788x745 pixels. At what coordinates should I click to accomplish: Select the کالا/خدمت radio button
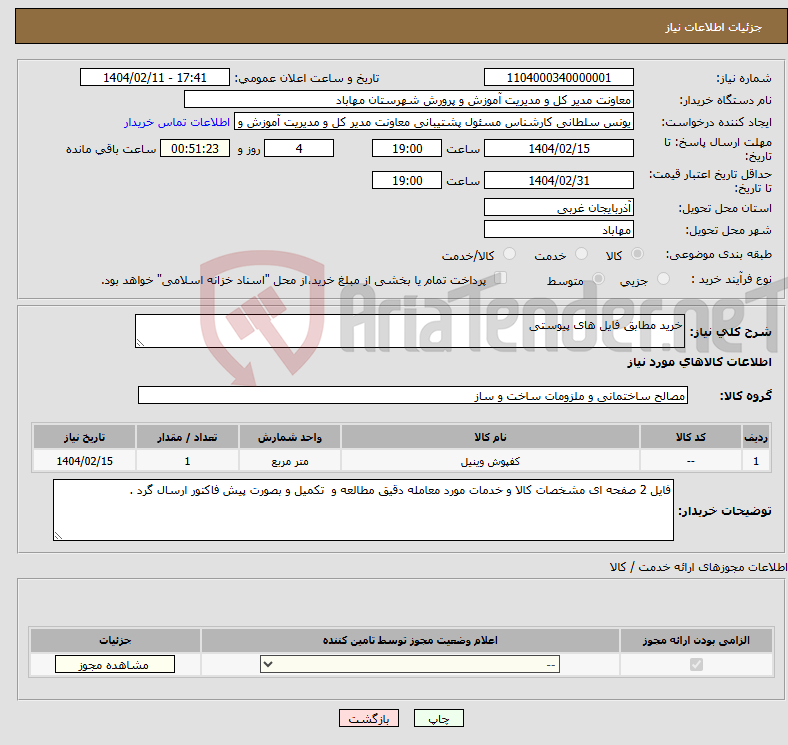coord(510,254)
